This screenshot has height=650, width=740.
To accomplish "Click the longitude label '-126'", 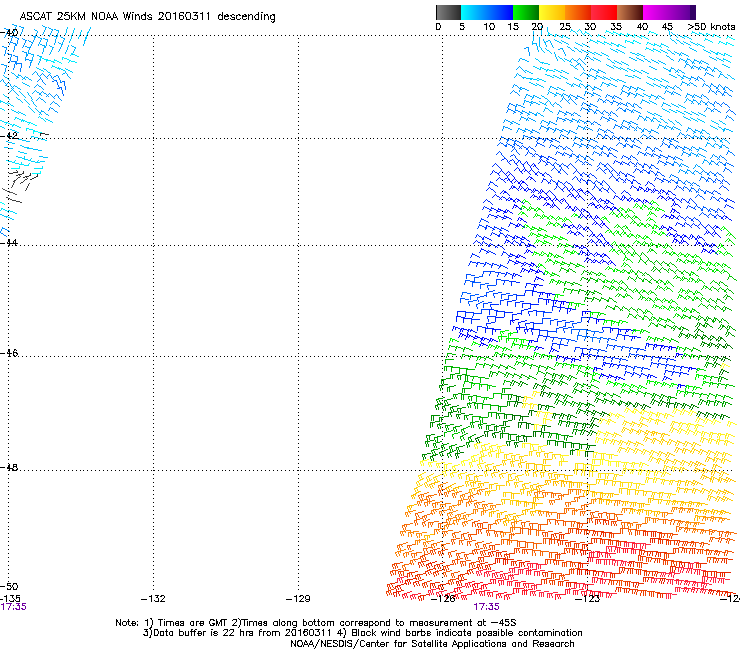I will pyautogui.click(x=443, y=599).
